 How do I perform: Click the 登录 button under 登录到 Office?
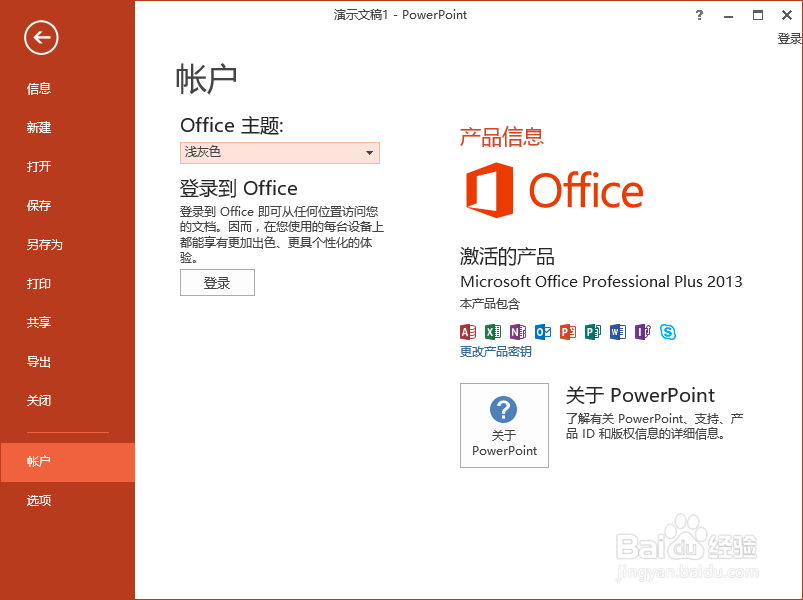point(217,283)
